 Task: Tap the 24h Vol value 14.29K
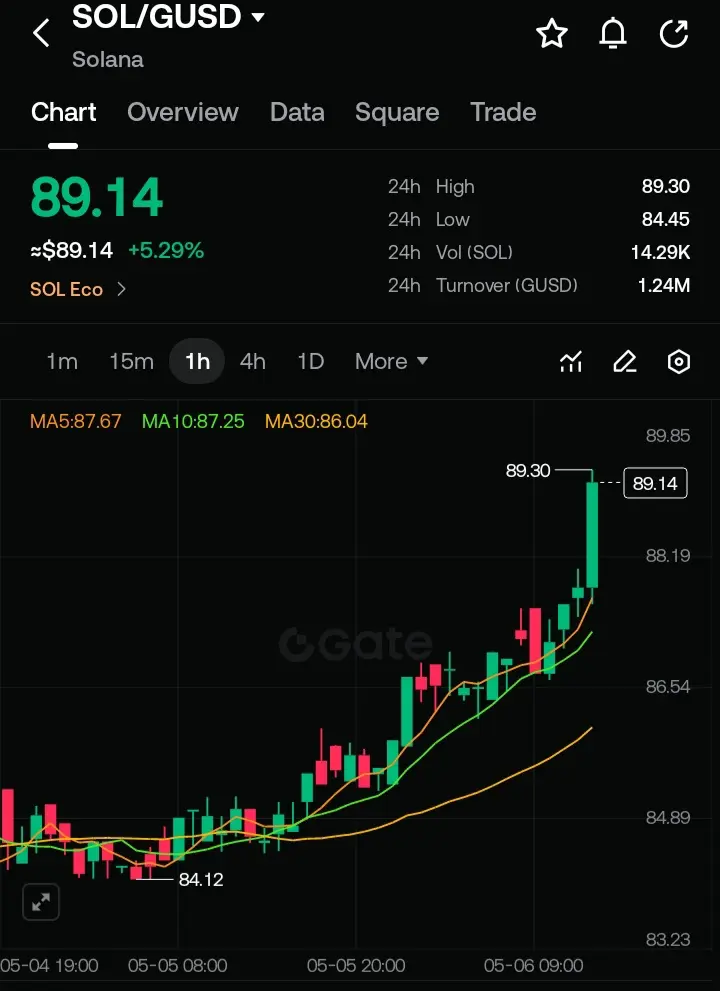661,252
